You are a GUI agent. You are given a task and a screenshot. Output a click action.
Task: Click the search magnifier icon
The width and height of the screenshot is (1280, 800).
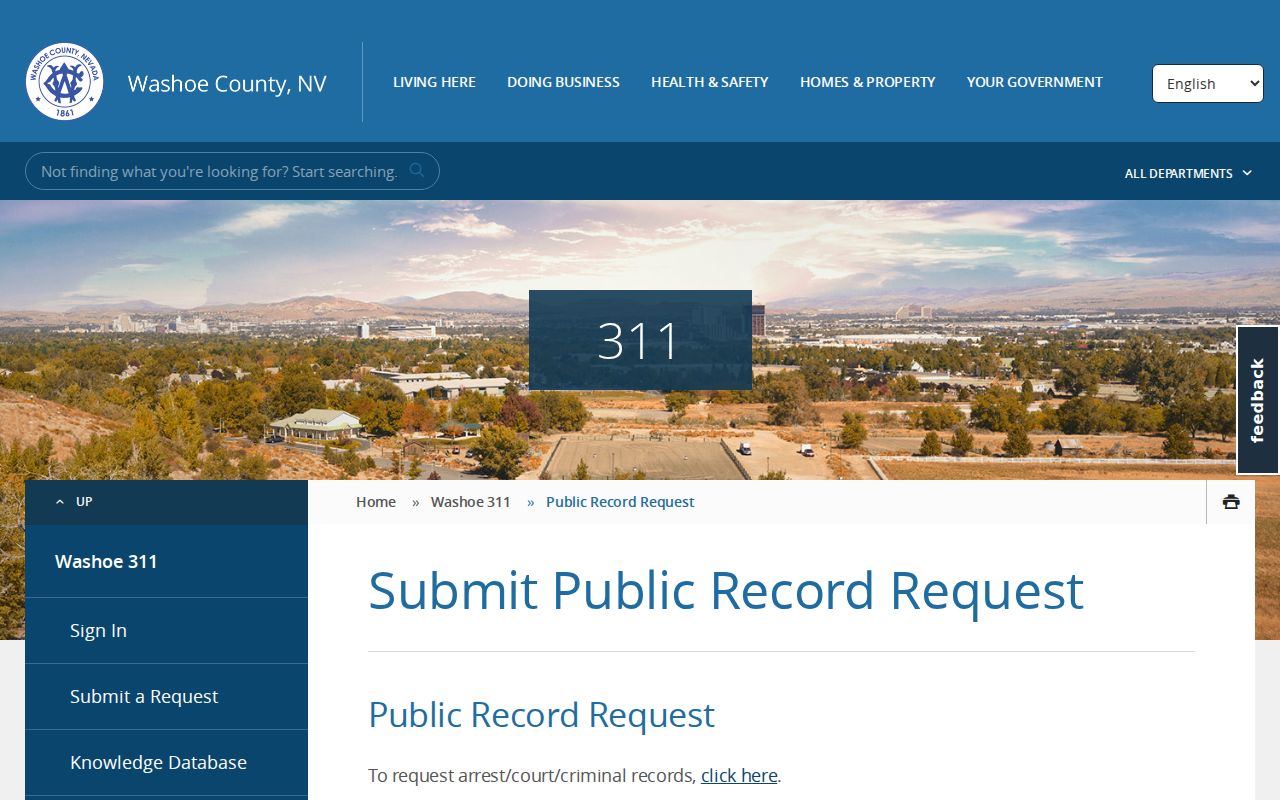coord(417,171)
